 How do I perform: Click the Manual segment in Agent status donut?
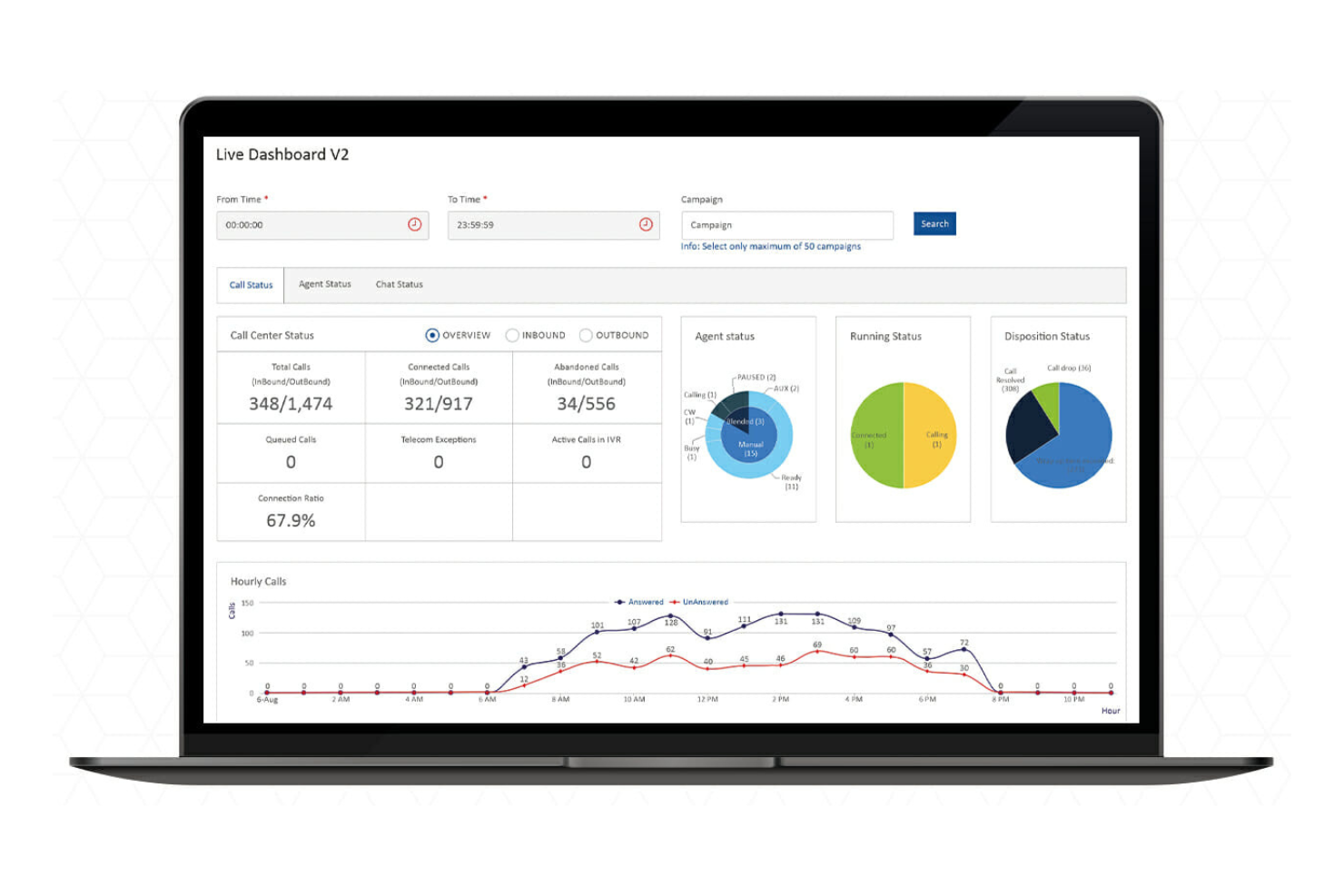click(749, 446)
